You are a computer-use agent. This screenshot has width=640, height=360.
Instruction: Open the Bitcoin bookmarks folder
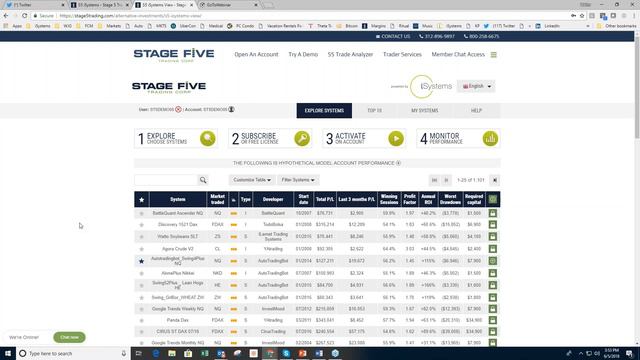(x=347, y=26)
